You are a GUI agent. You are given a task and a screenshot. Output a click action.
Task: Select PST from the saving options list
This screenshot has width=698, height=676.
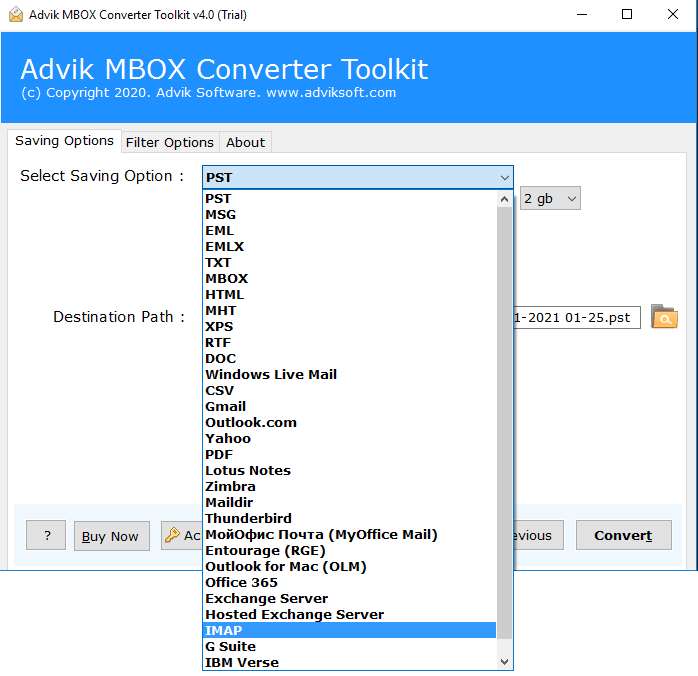349,198
